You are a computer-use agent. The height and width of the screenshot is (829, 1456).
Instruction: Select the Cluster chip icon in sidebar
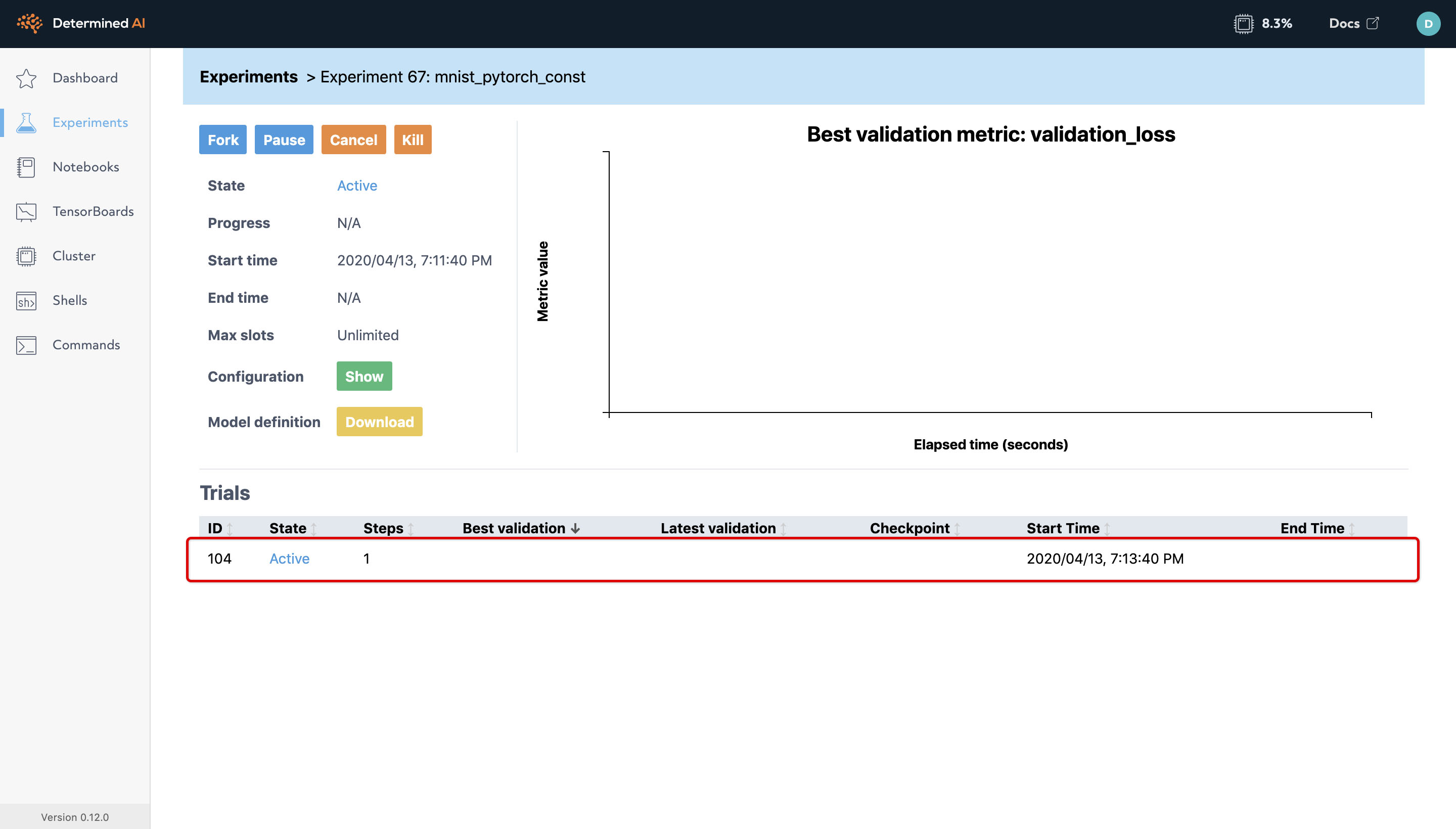[26, 256]
